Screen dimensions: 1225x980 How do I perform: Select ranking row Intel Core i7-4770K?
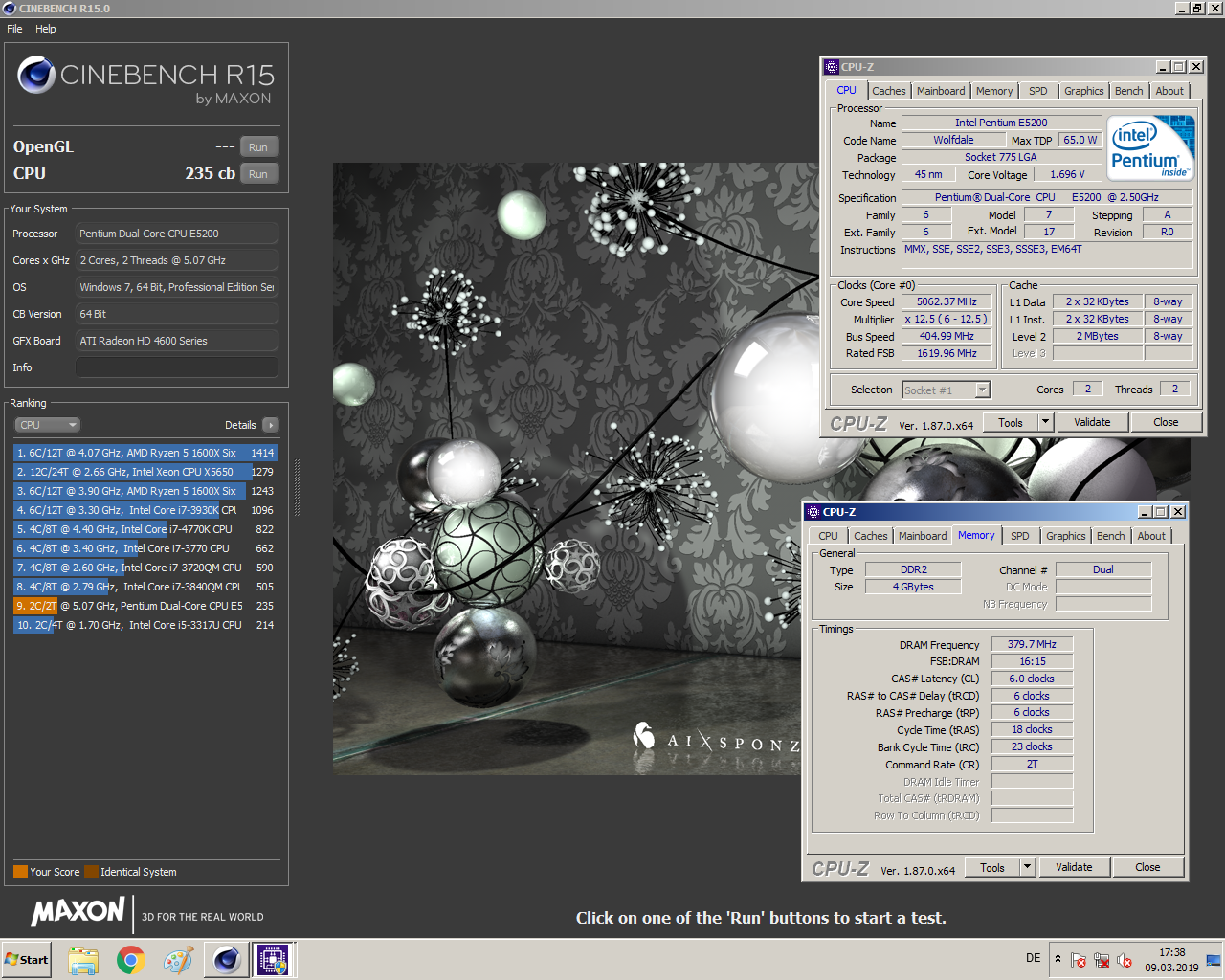(145, 529)
